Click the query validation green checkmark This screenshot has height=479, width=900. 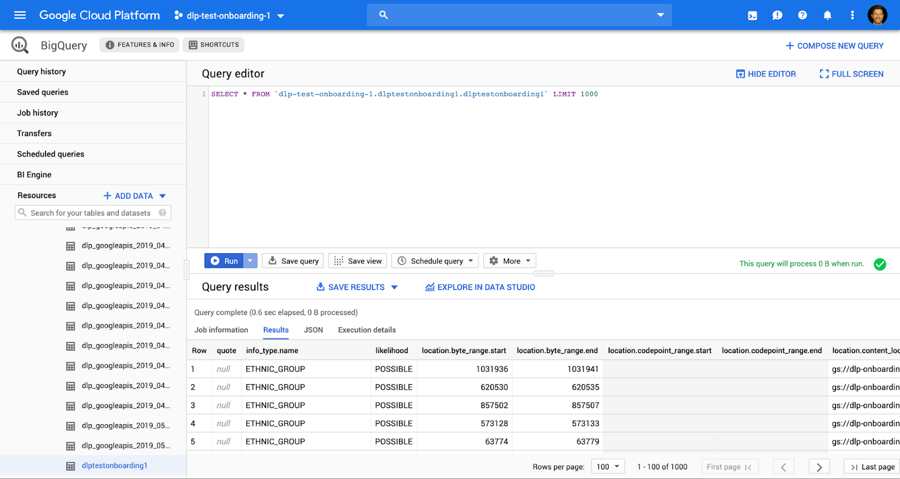tap(880, 264)
